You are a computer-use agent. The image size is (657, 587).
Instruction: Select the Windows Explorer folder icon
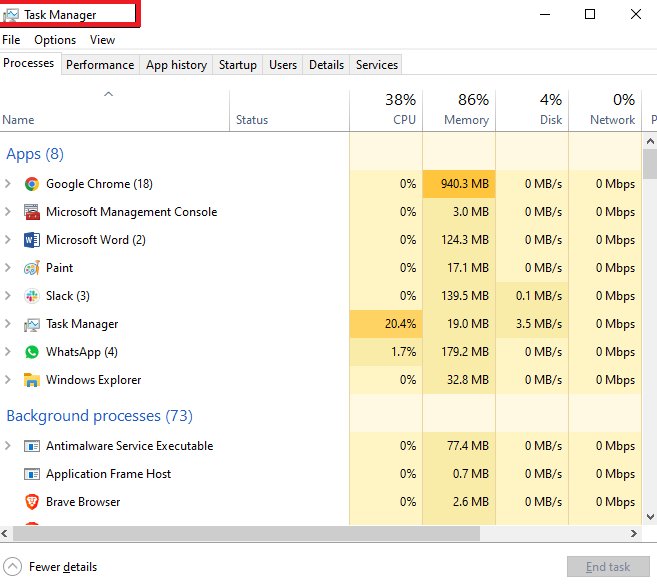pyautogui.click(x=31, y=380)
